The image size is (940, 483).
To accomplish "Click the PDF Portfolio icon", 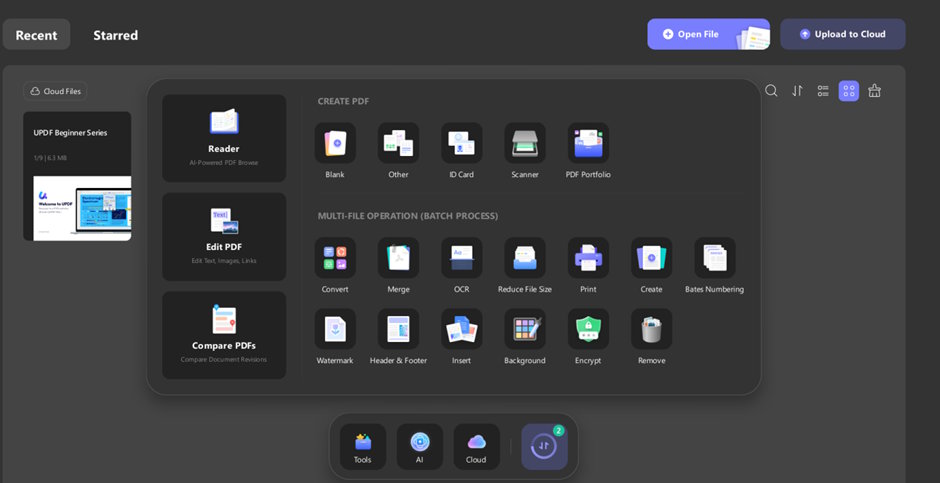I will pyautogui.click(x=588, y=144).
